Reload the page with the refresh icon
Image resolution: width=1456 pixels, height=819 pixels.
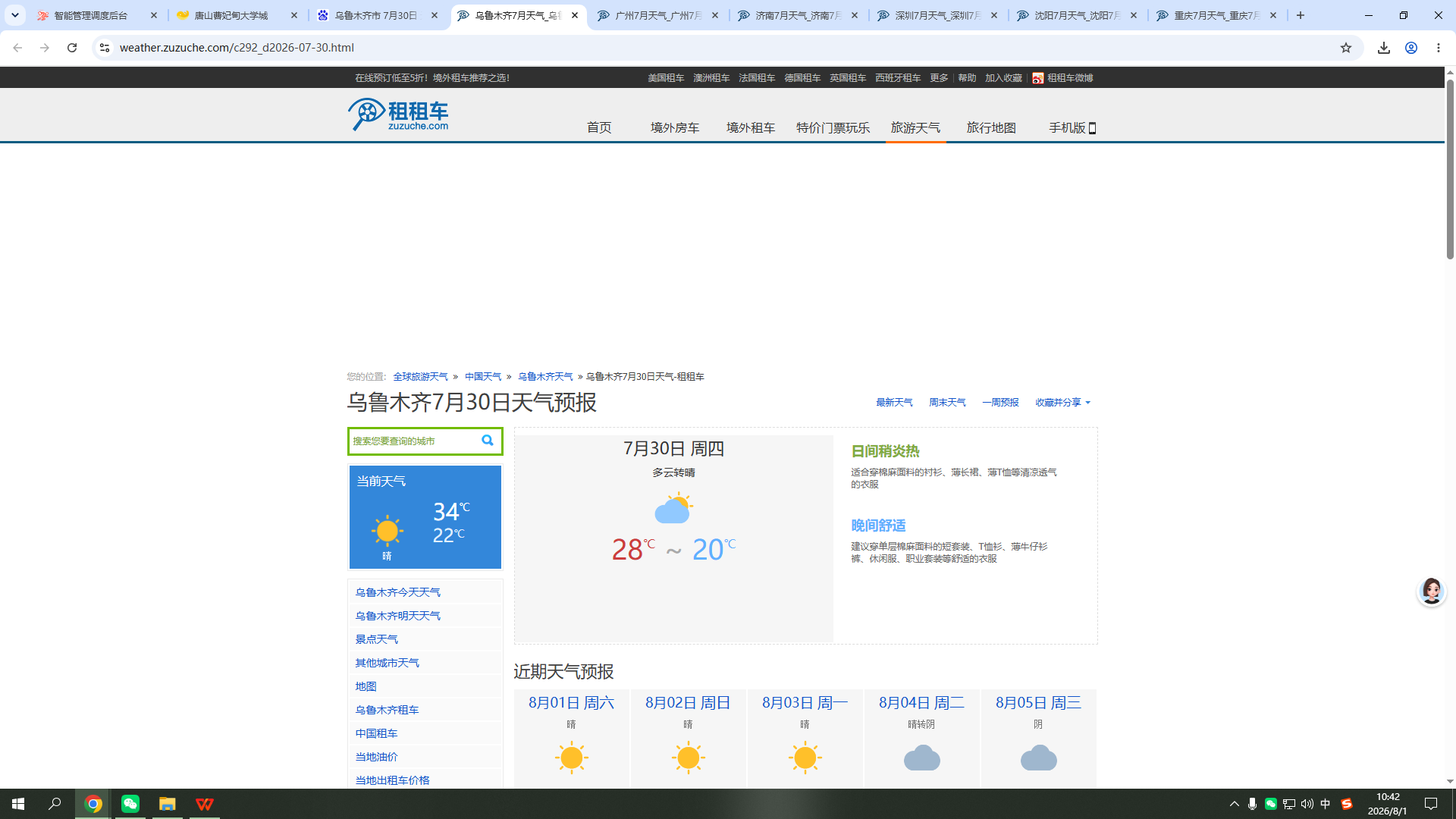click(x=72, y=48)
